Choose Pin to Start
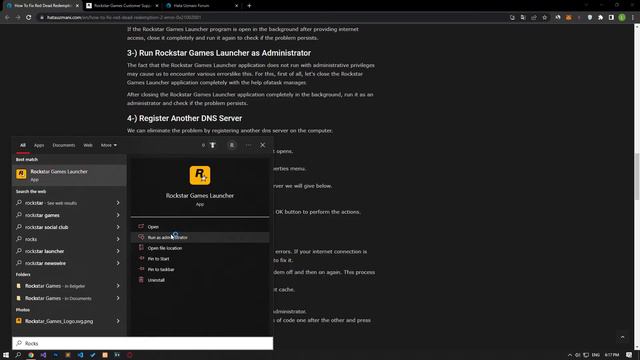This screenshot has height=360, width=640. coord(200,258)
